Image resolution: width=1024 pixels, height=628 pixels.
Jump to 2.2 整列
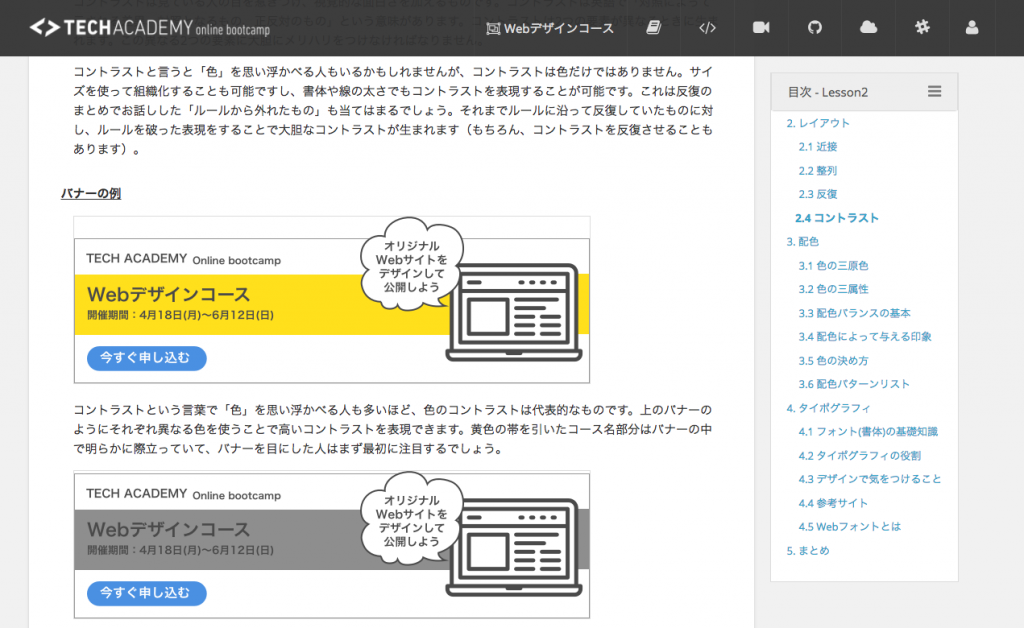pyautogui.click(x=818, y=170)
